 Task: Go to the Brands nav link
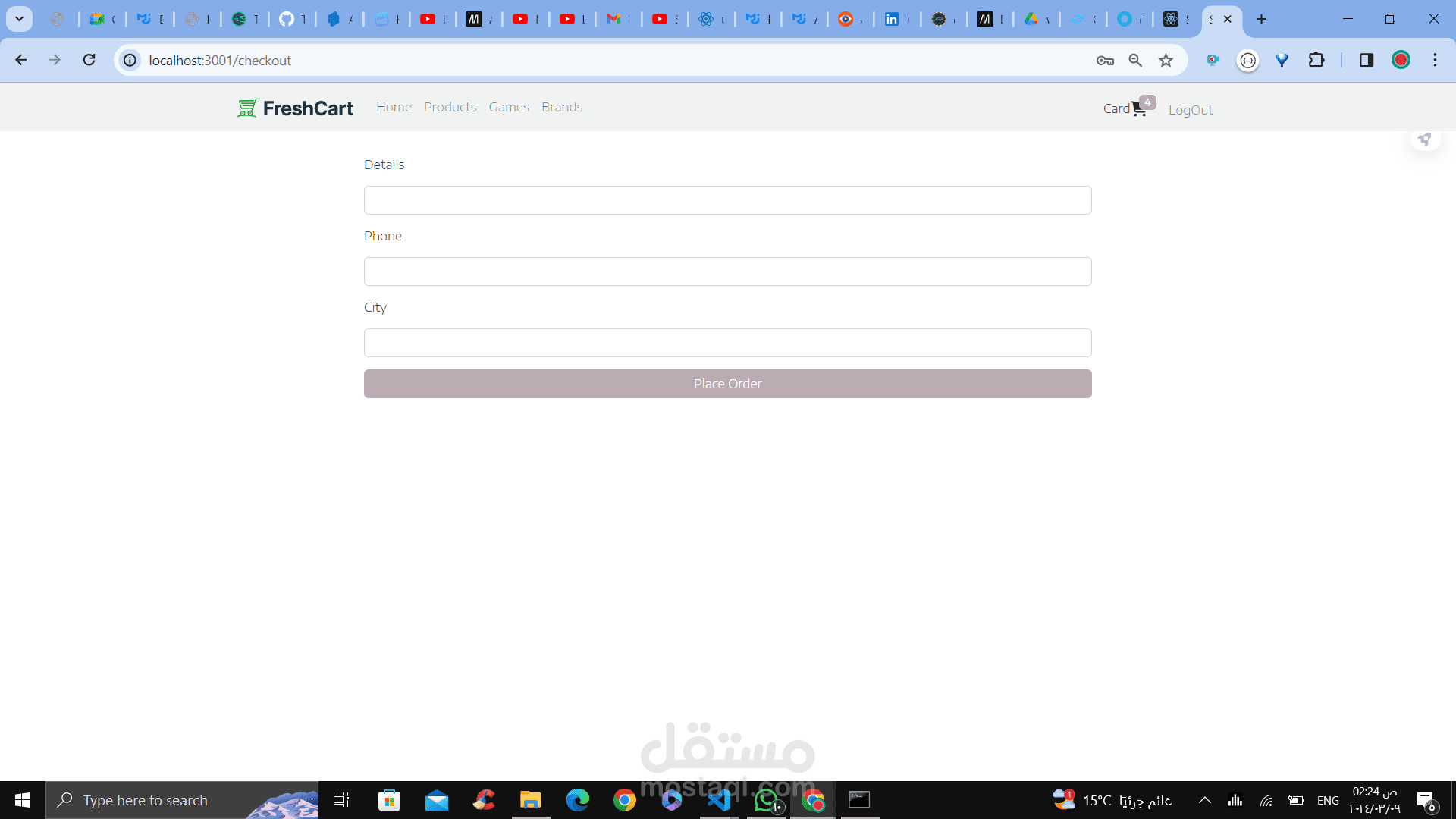click(562, 107)
